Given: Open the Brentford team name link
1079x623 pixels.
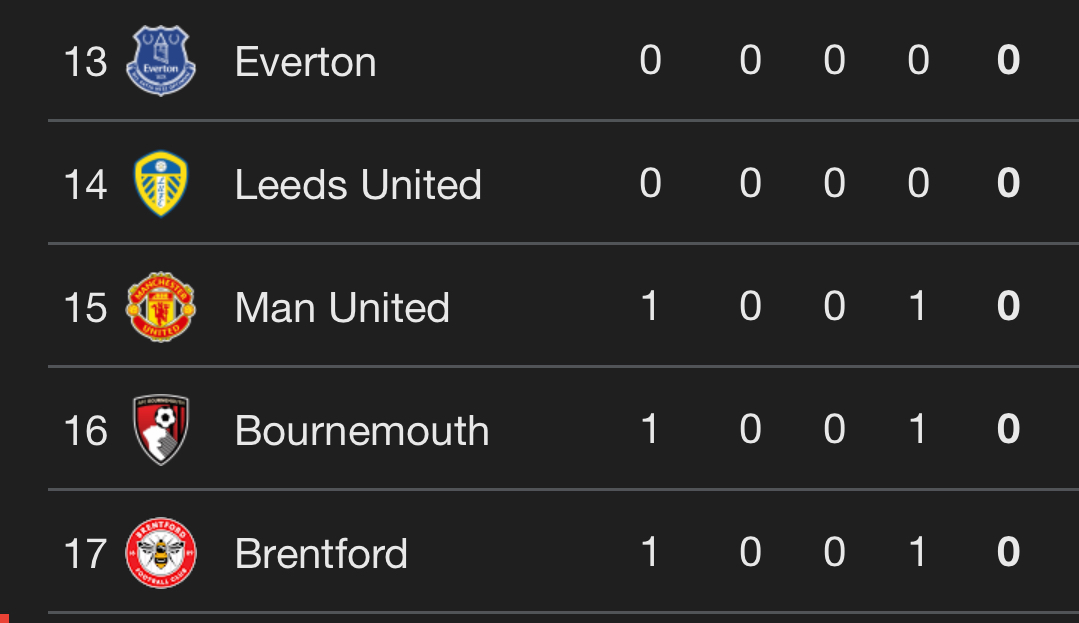Looking at the screenshot, I should point(321,553).
